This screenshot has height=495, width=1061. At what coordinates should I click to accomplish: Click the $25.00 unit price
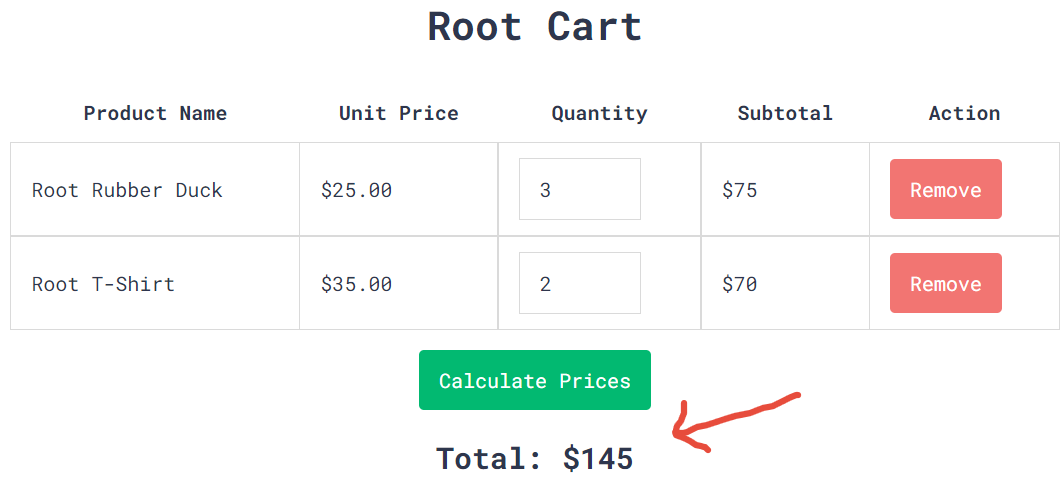click(356, 190)
